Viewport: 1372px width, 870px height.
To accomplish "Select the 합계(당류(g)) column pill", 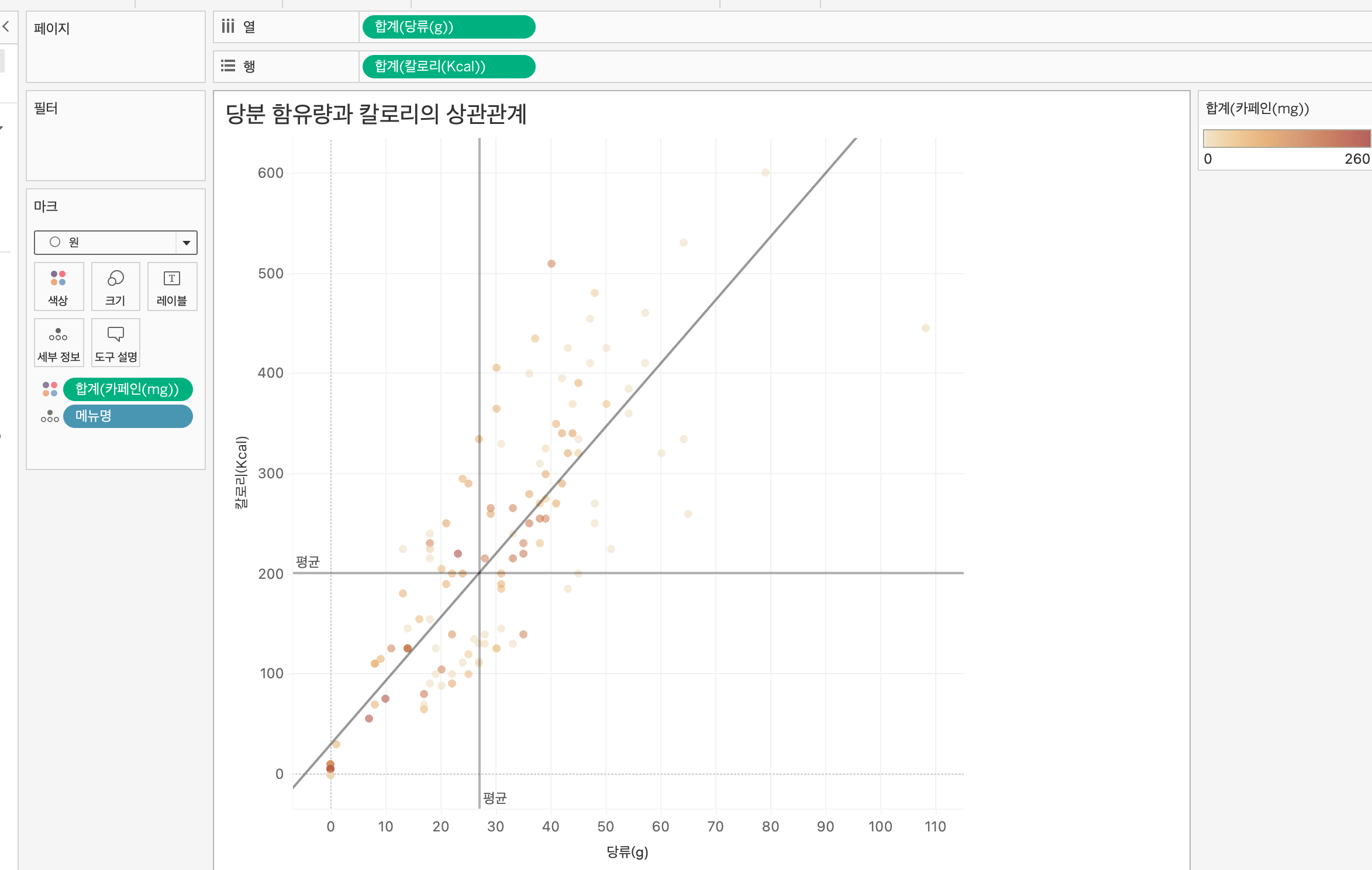I will tap(448, 27).
